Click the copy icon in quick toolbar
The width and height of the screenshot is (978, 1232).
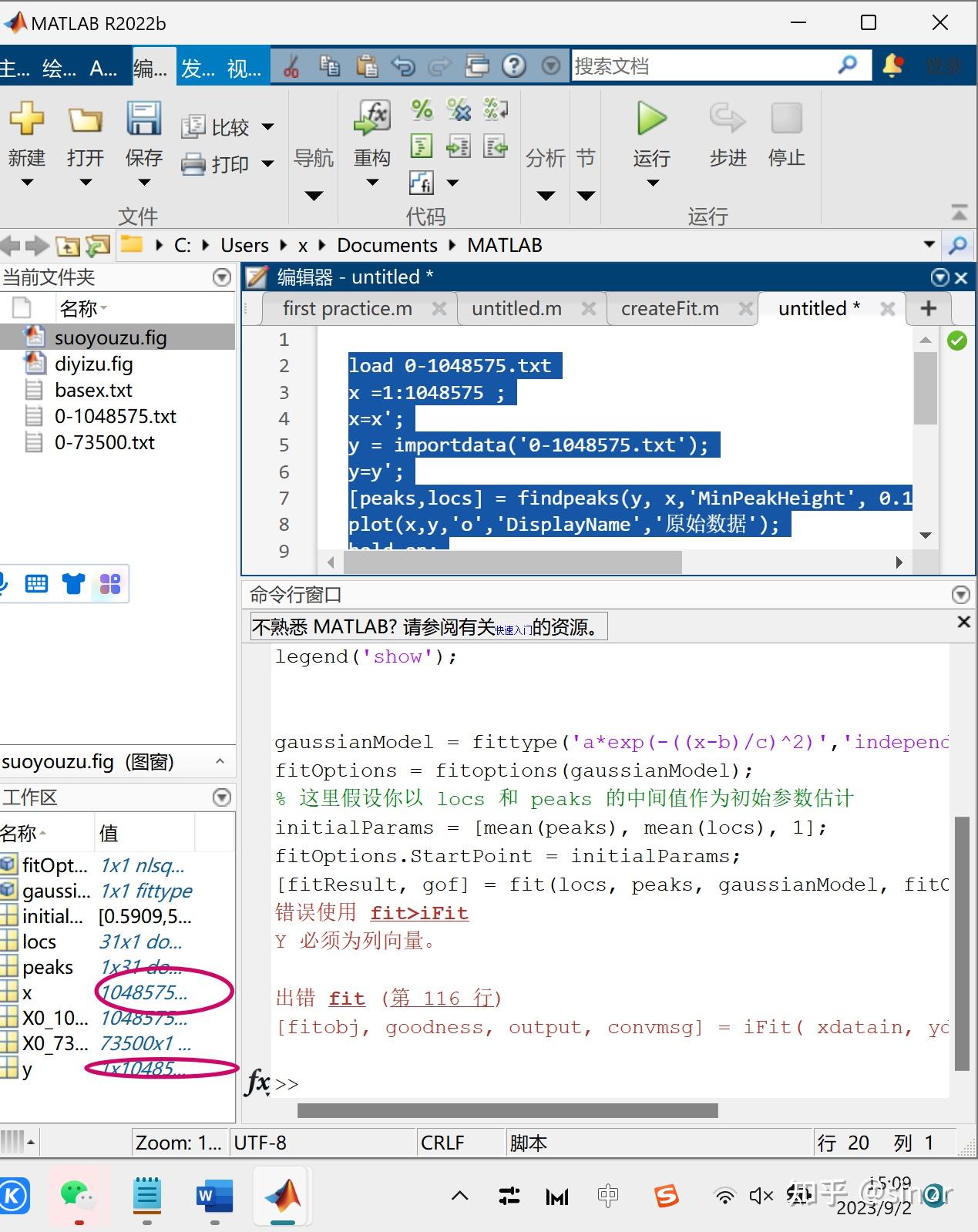329,66
